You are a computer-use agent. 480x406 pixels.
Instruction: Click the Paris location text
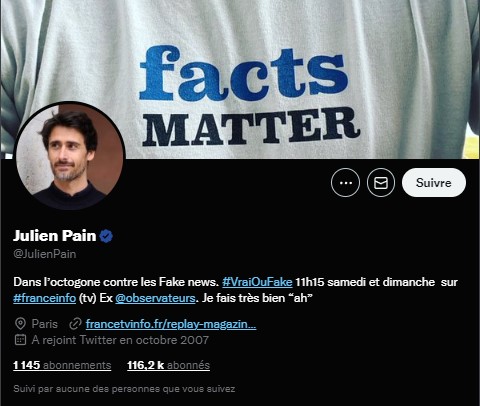(x=45, y=324)
